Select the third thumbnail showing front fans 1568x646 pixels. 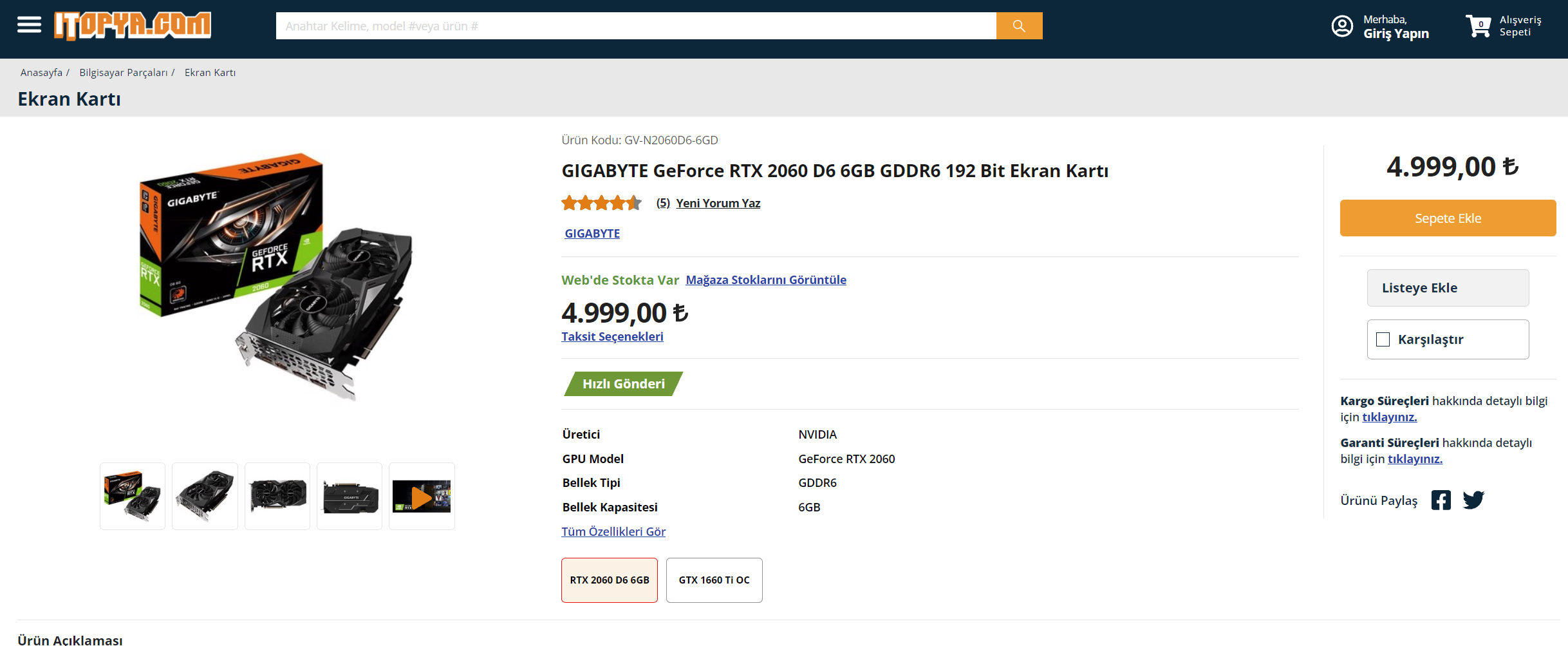[277, 496]
